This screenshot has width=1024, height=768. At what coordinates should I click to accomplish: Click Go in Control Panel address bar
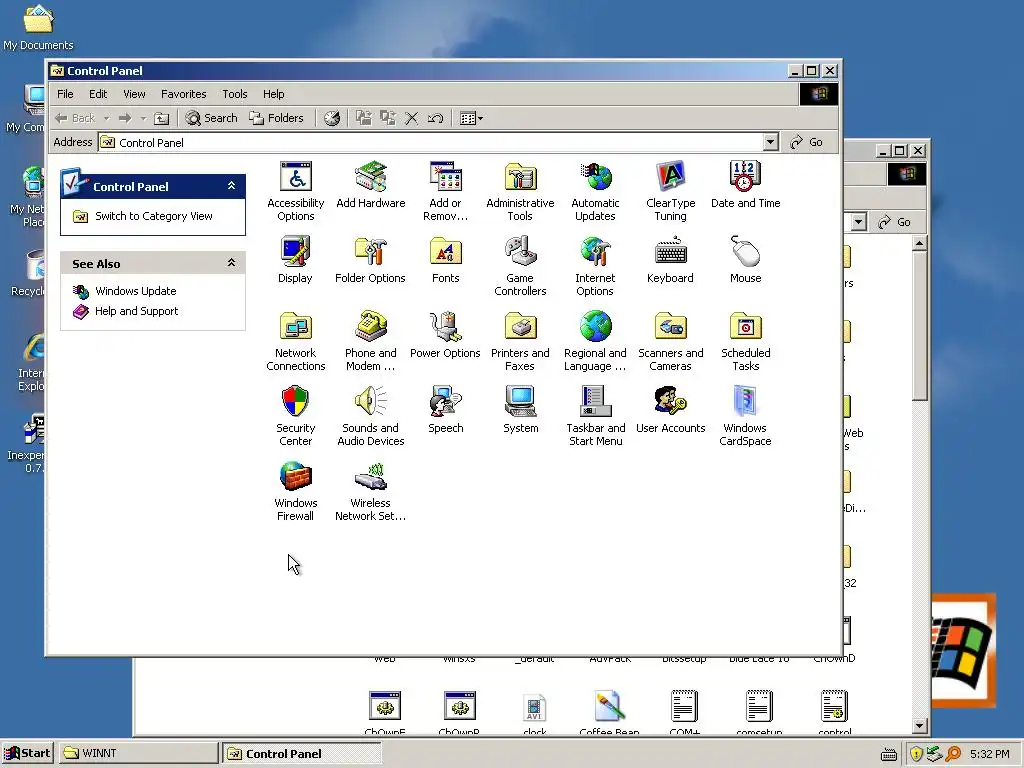(807, 142)
